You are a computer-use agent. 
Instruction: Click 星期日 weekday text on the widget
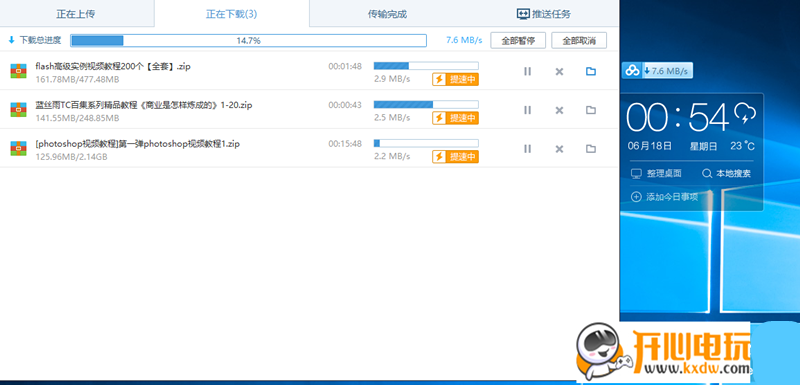[x=704, y=146]
